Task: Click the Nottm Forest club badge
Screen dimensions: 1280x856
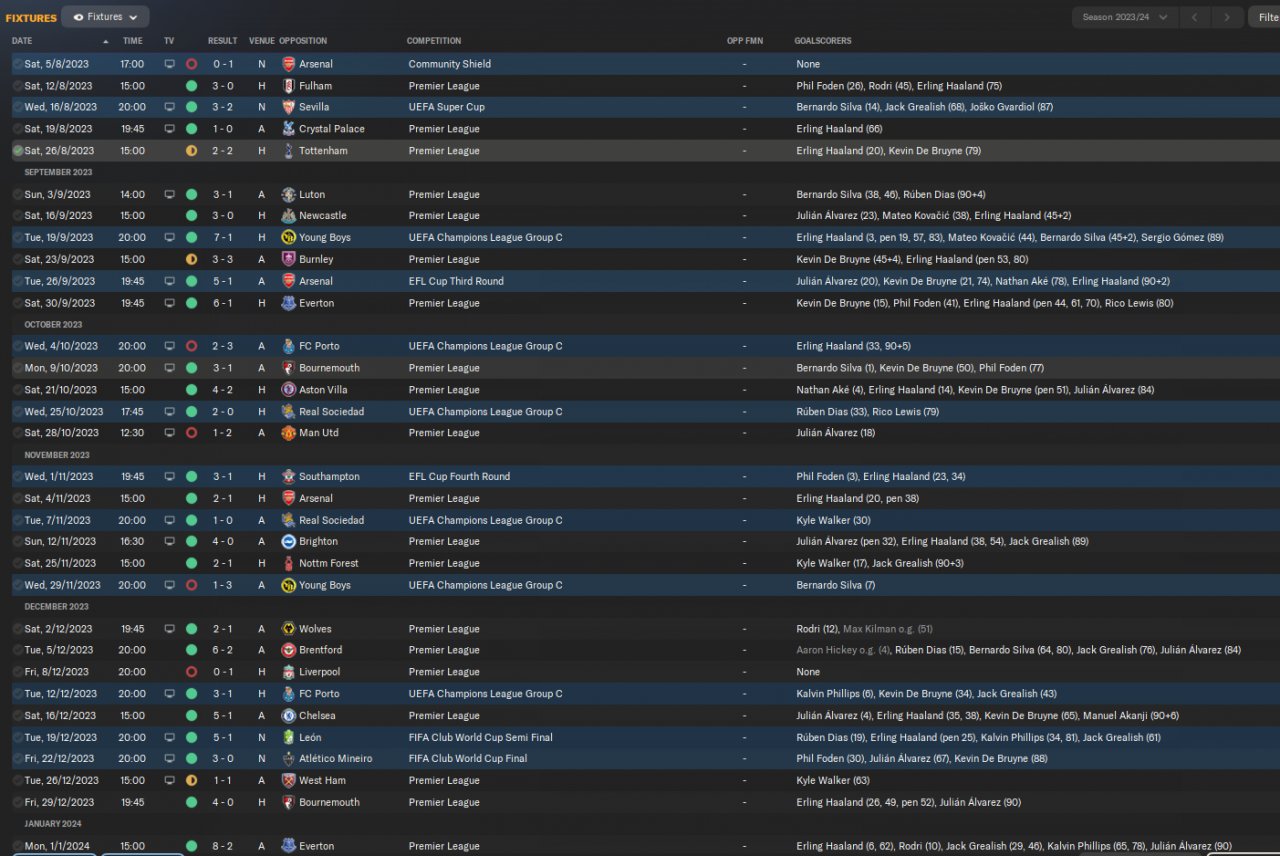Action: tap(289, 563)
